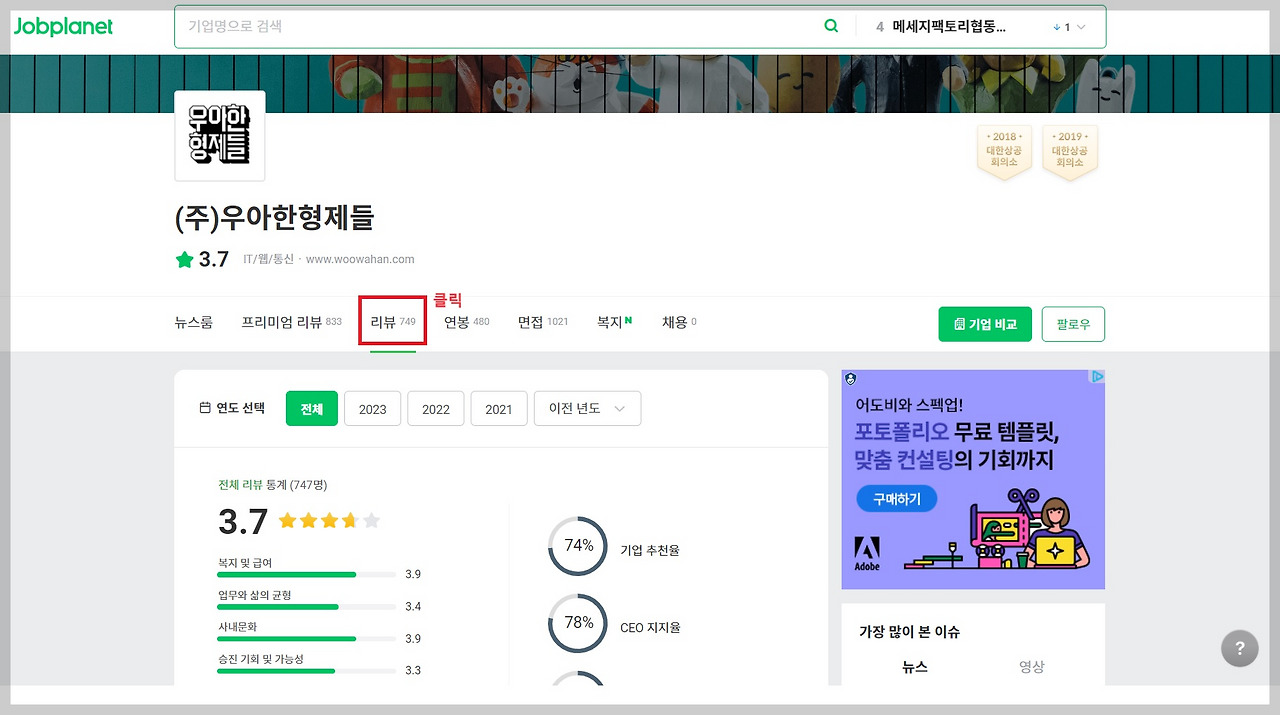Viewport: 1280px width, 715px height.
Task: Select the 뉴스 tab under 가장 많이 본 이슈
Action: coord(914,667)
